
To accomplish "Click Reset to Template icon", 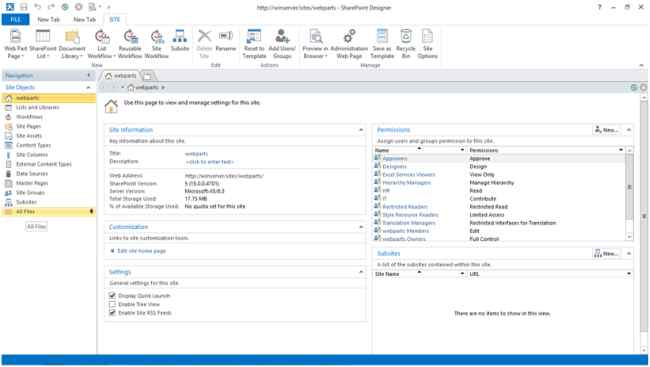I will tap(254, 36).
